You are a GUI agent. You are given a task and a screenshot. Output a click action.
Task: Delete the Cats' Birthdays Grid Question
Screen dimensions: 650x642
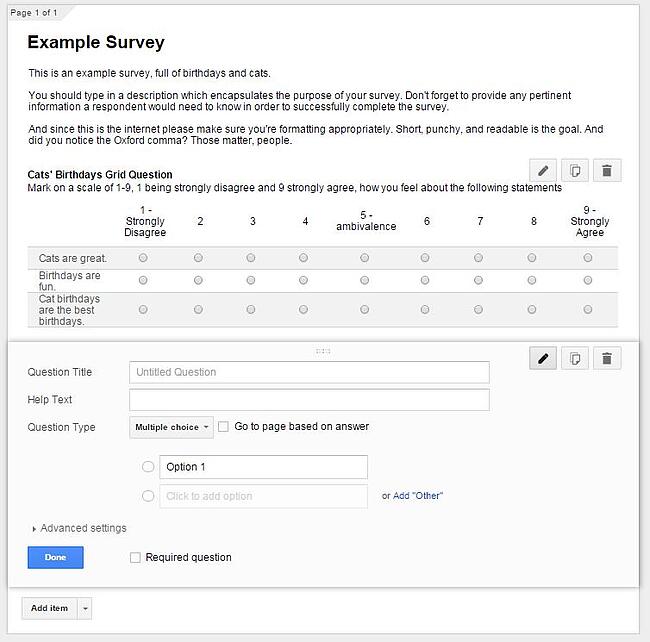coord(606,170)
